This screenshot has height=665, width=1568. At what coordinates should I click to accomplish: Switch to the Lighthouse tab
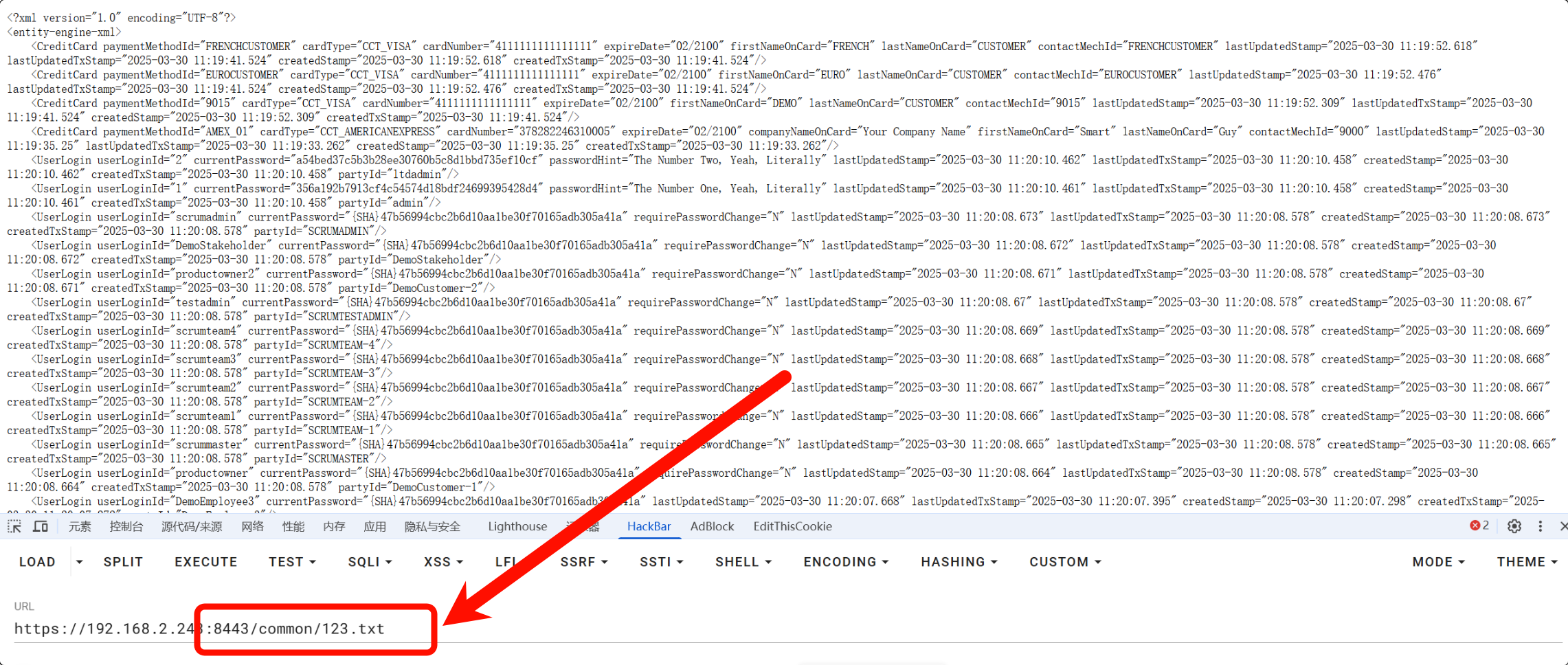pyautogui.click(x=517, y=527)
